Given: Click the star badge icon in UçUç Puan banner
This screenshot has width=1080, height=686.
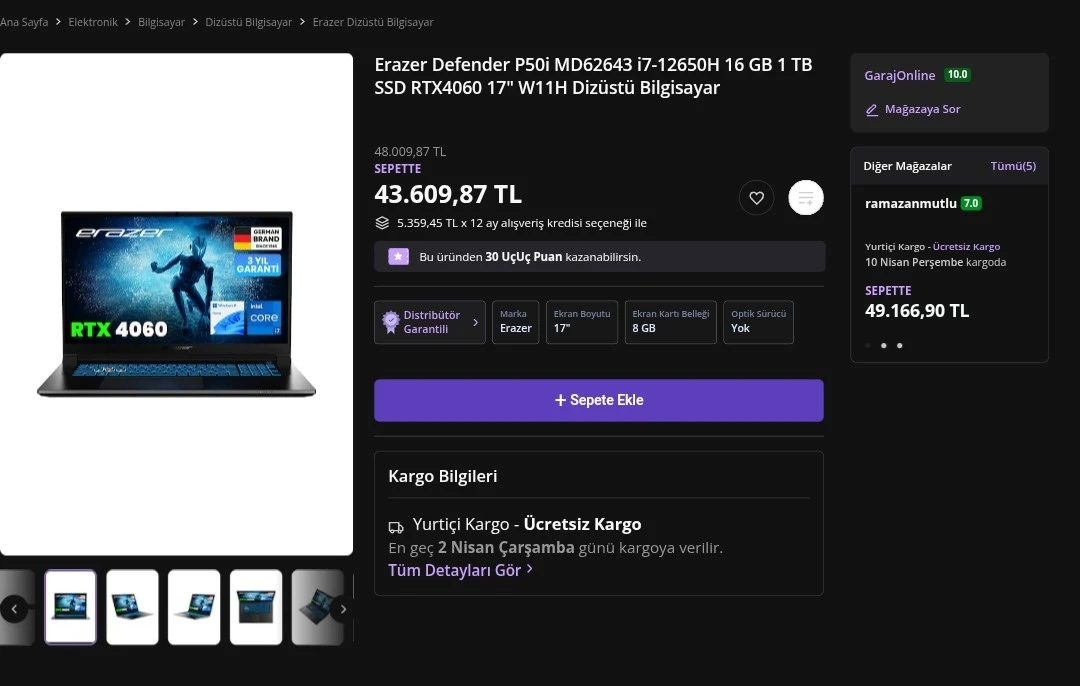Looking at the screenshot, I should click(x=398, y=257).
